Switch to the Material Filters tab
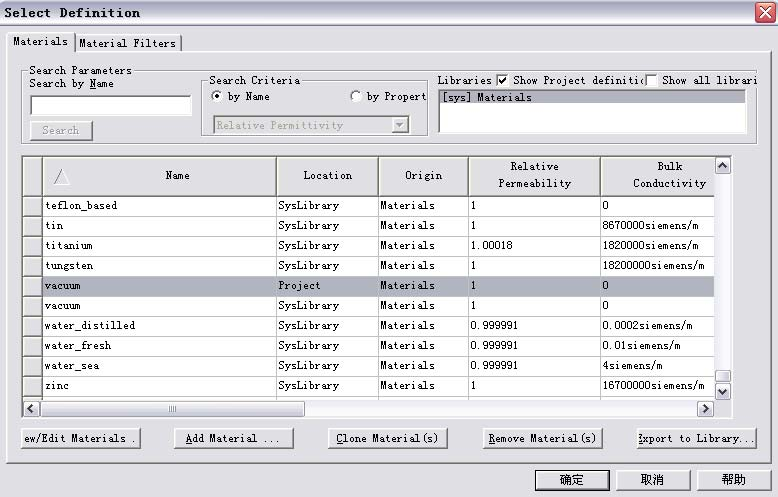778x497 pixels. tap(127, 43)
